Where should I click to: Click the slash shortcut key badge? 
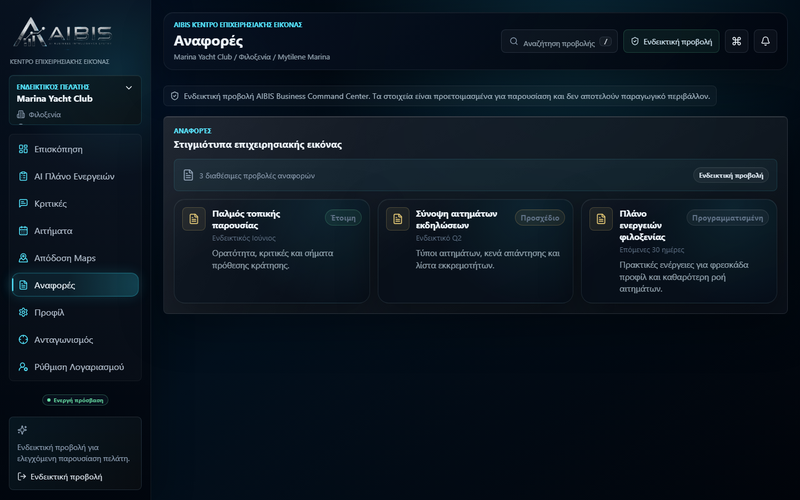click(x=605, y=42)
